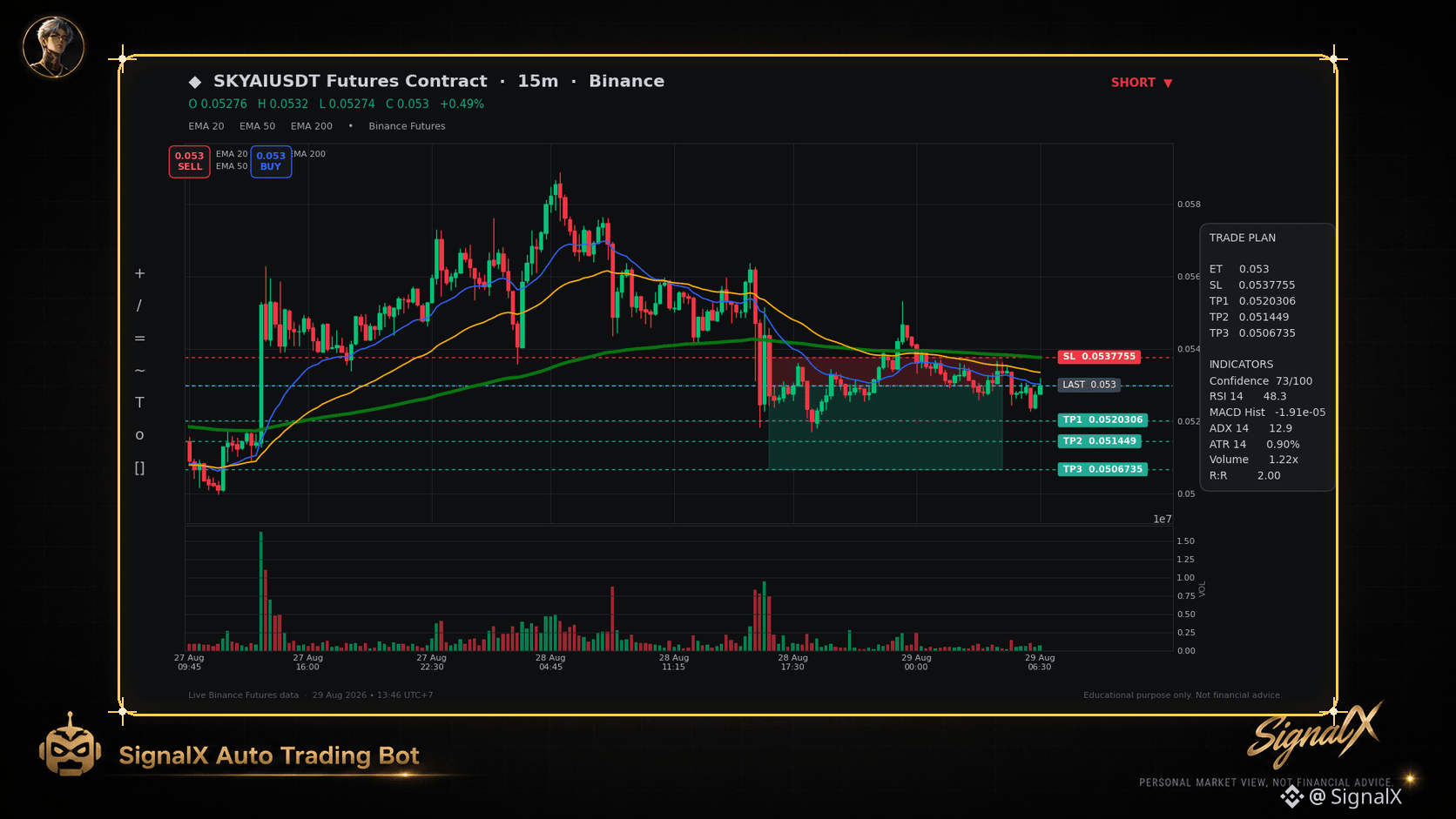Screen dimensions: 1456x819
Task: Choose the wave tilde drawing tool
Action: [x=139, y=371]
